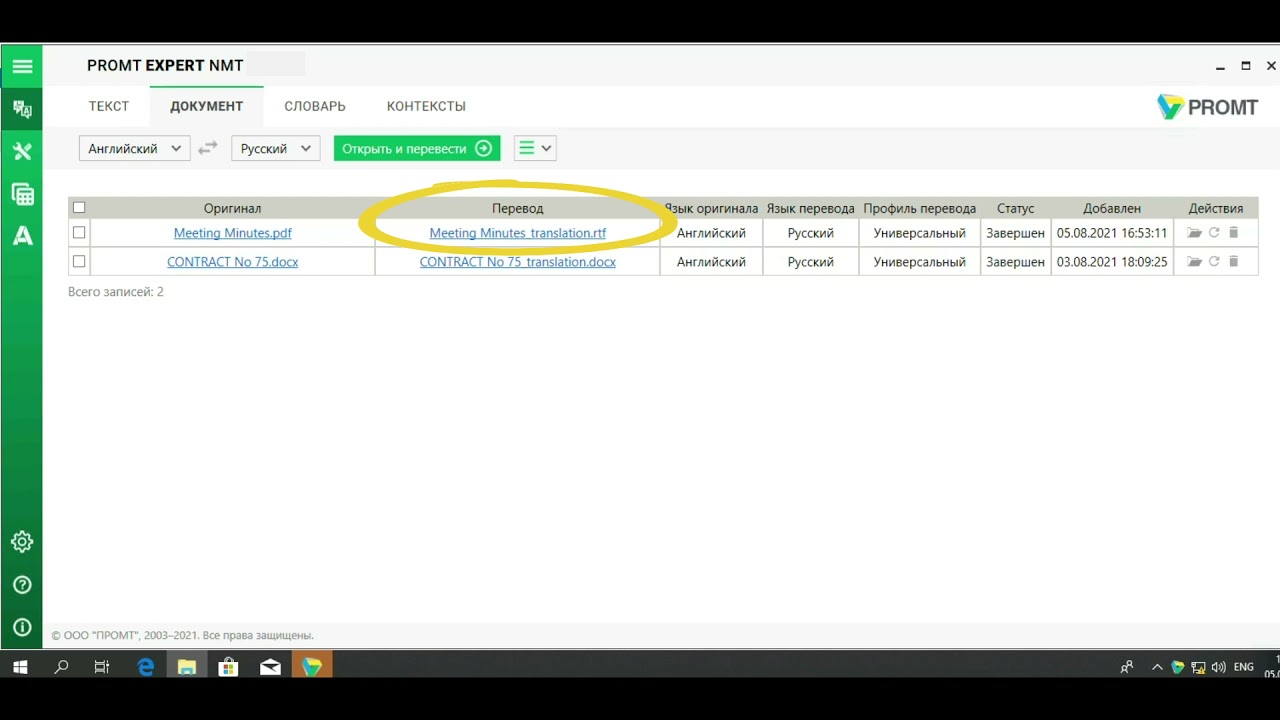Open CONTRACT No 75_translation.docx link
The height and width of the screenshot is (720, 1280).
coord(518,262)
